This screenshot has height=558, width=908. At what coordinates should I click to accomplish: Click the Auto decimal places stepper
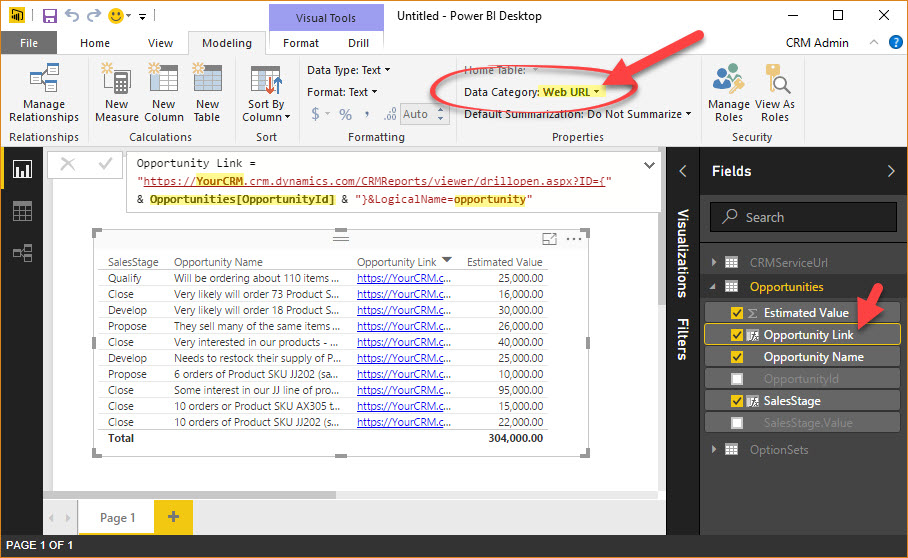click(x=441, y=114)
